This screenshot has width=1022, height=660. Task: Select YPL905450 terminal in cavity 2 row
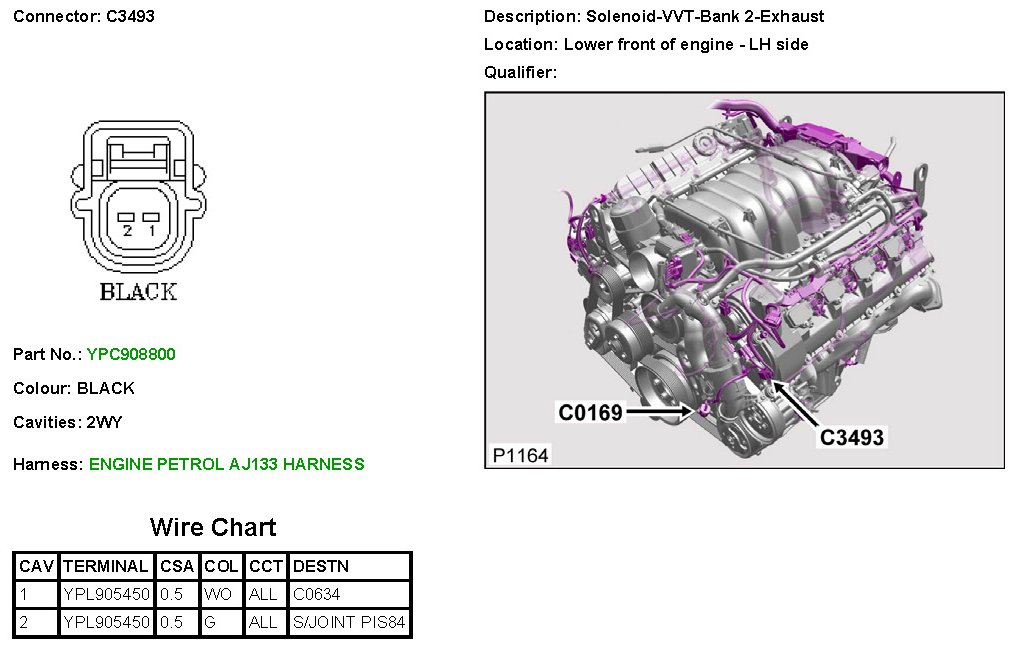[x=106, y=622]
